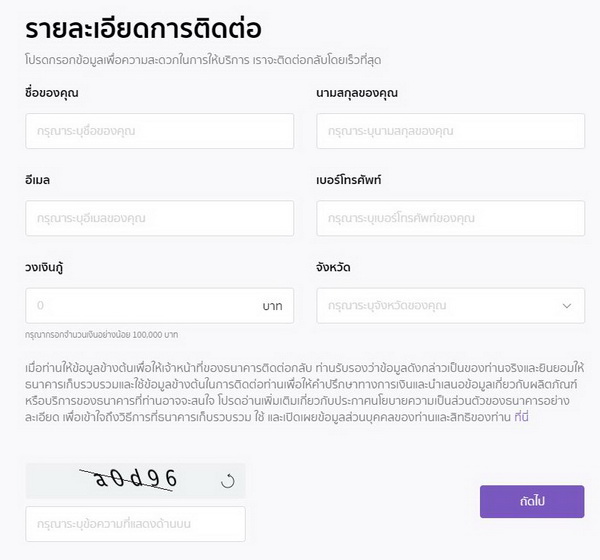Focus the นามสกุลของคุณ last name field
The width and height of the screenshot is (600, 560).
[x=450, y=131]
